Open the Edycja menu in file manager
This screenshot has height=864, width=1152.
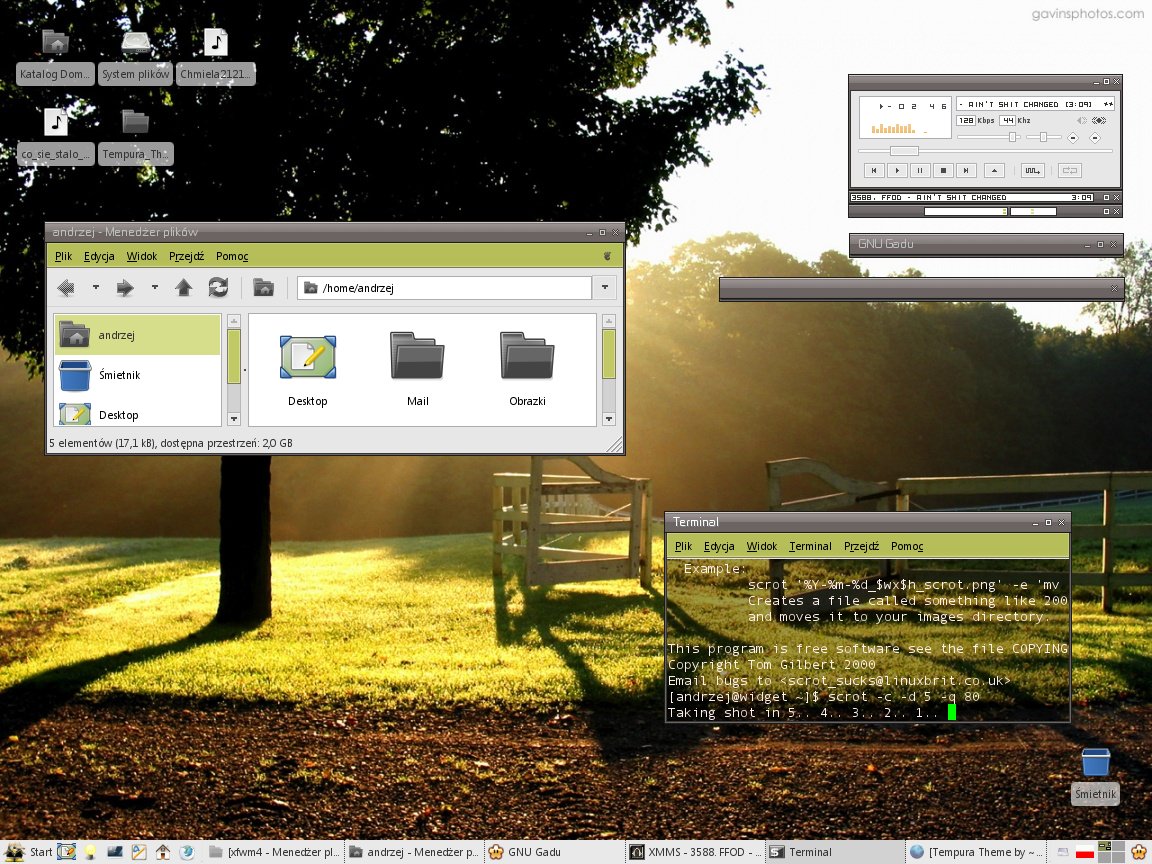pyautogui.click(x=99, y=256)
